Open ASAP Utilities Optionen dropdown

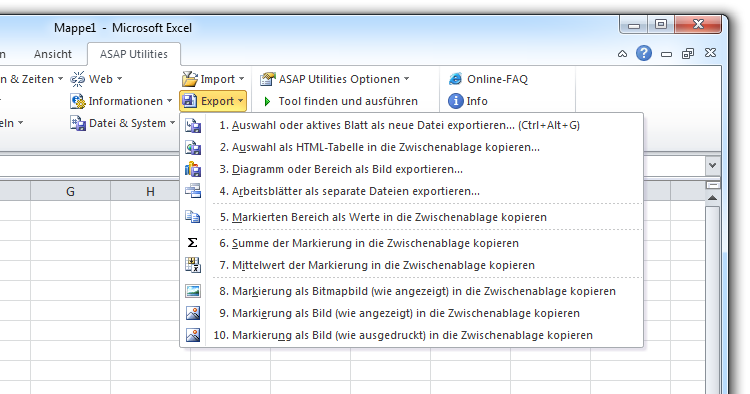[x=407, y=79]
